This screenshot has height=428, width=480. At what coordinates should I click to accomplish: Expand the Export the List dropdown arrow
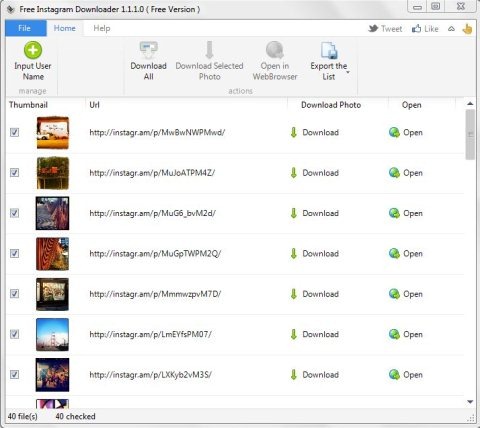[x=348, y=72]
